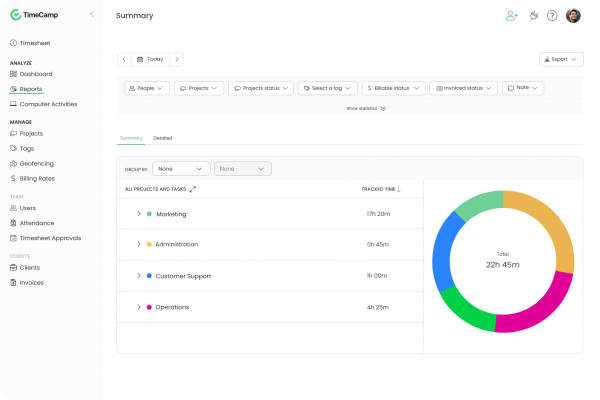Screen dimensions: 600x400
Task: Open the help question mark icon
Action: 552,16
